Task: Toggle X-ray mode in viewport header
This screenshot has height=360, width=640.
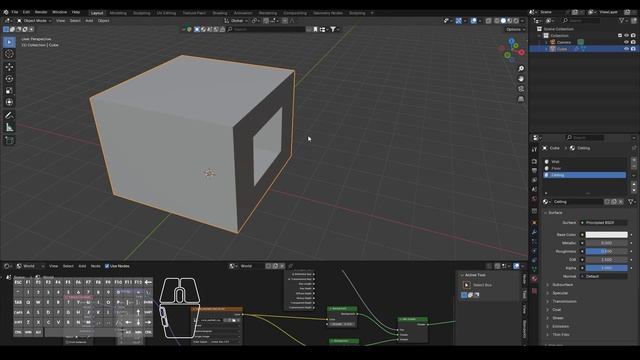Action: click(x=488, y=20)
